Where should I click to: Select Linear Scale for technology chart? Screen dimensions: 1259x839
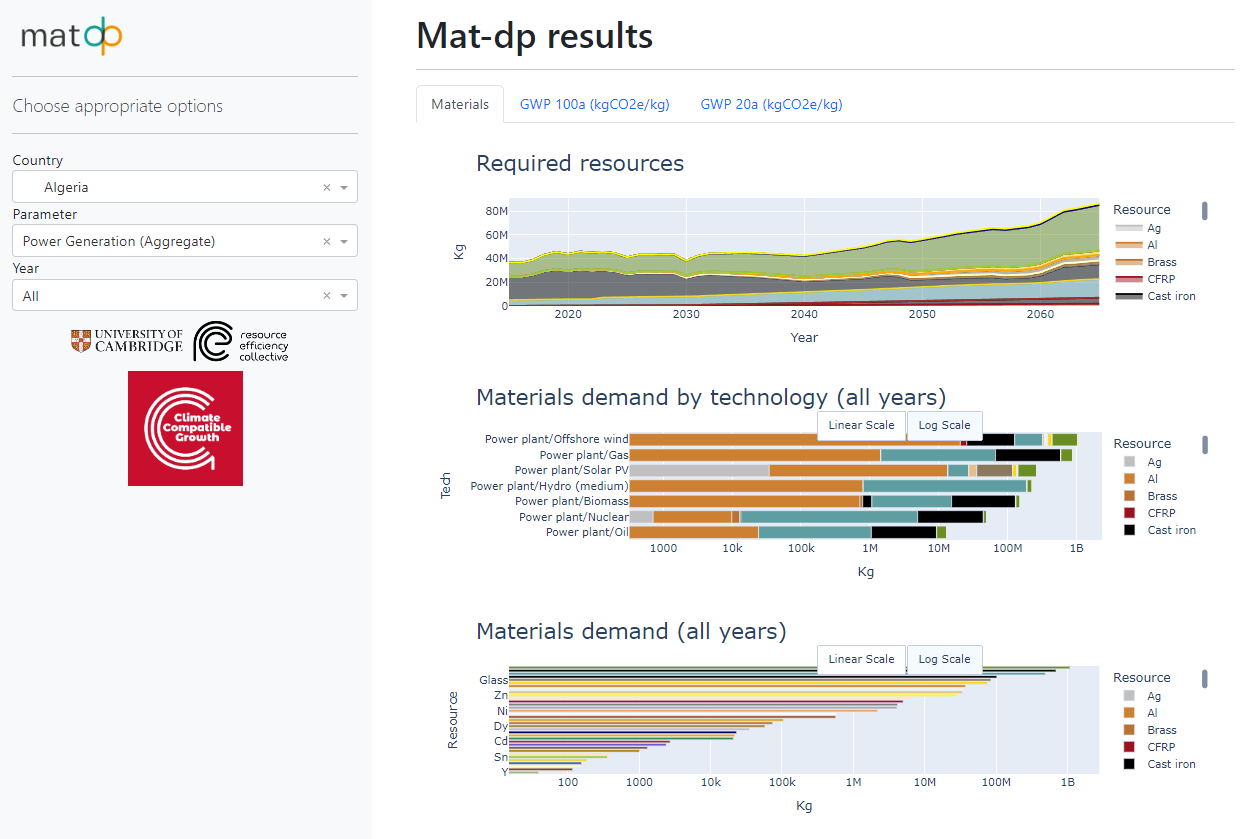click(x=861, y=425)
